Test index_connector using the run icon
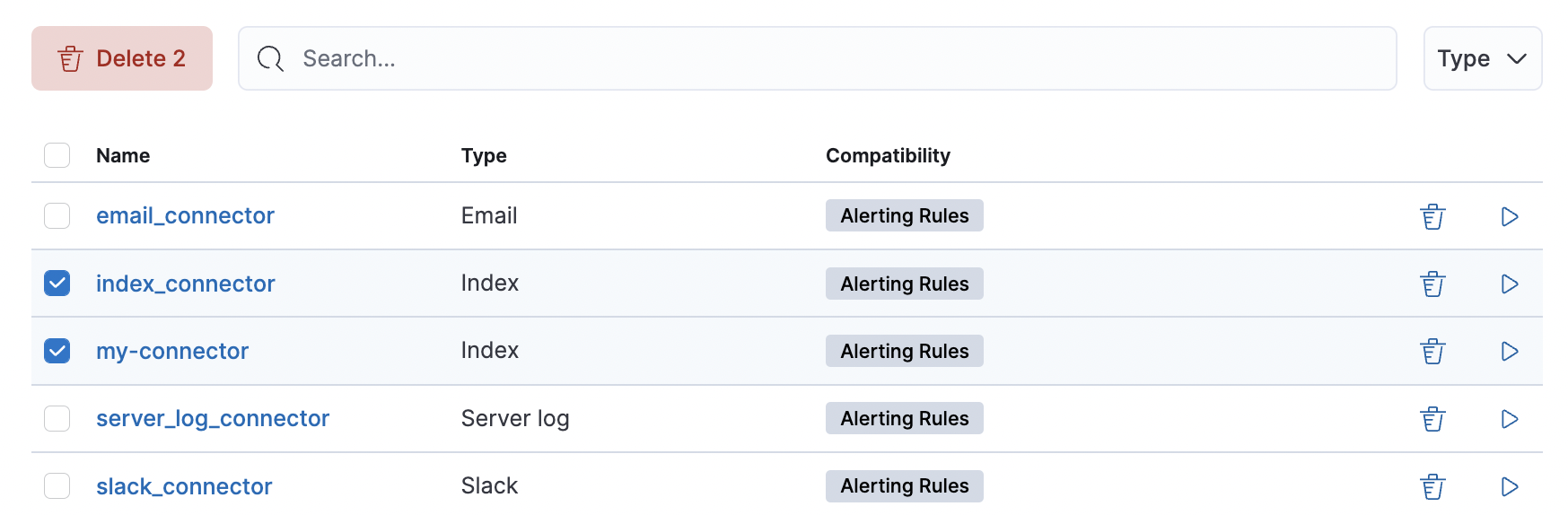Screen dimensions: 1568x515 coord(1510,284)
